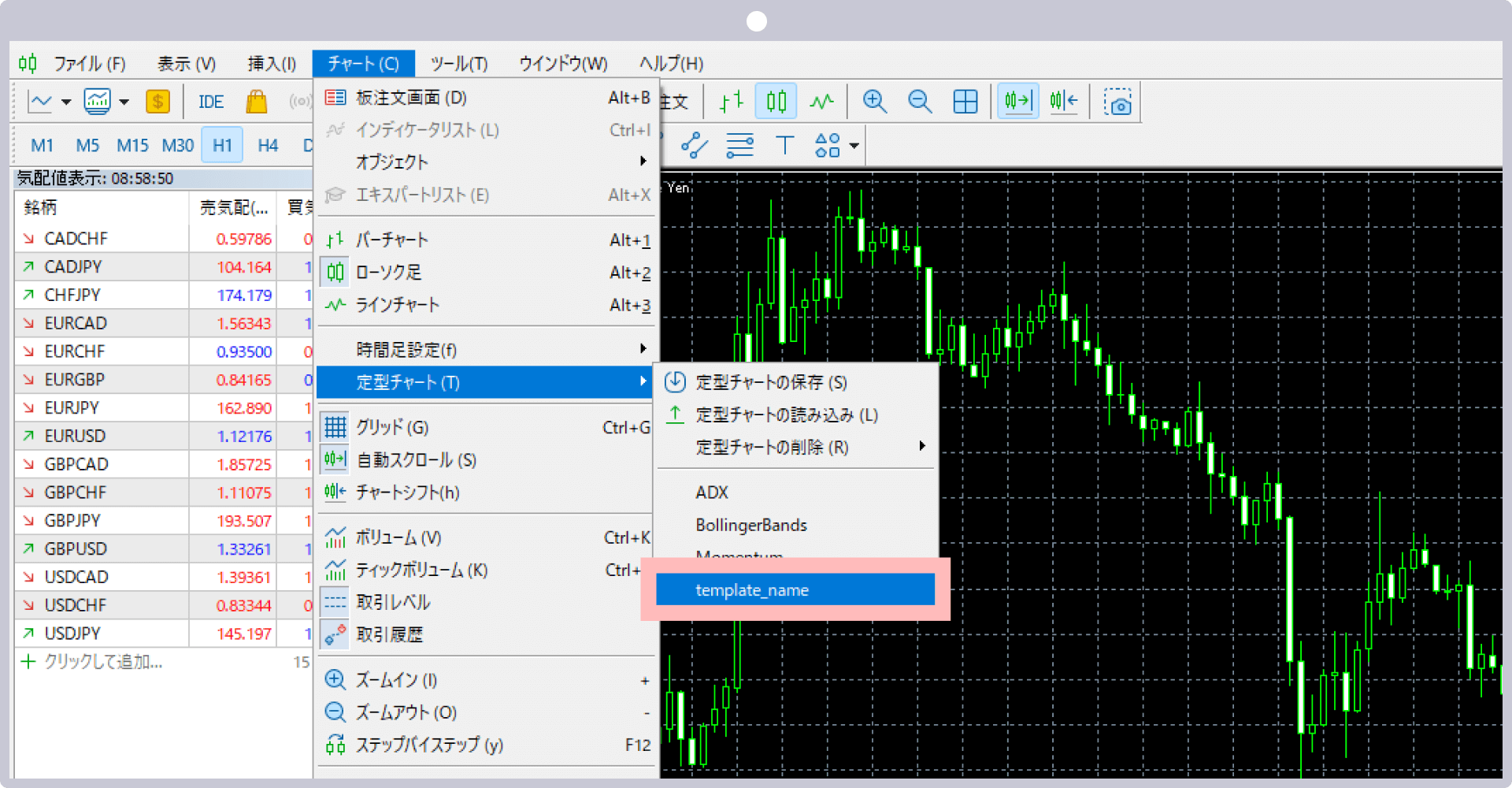
Task: Open the ツール menu
Action: coord(461,63)
